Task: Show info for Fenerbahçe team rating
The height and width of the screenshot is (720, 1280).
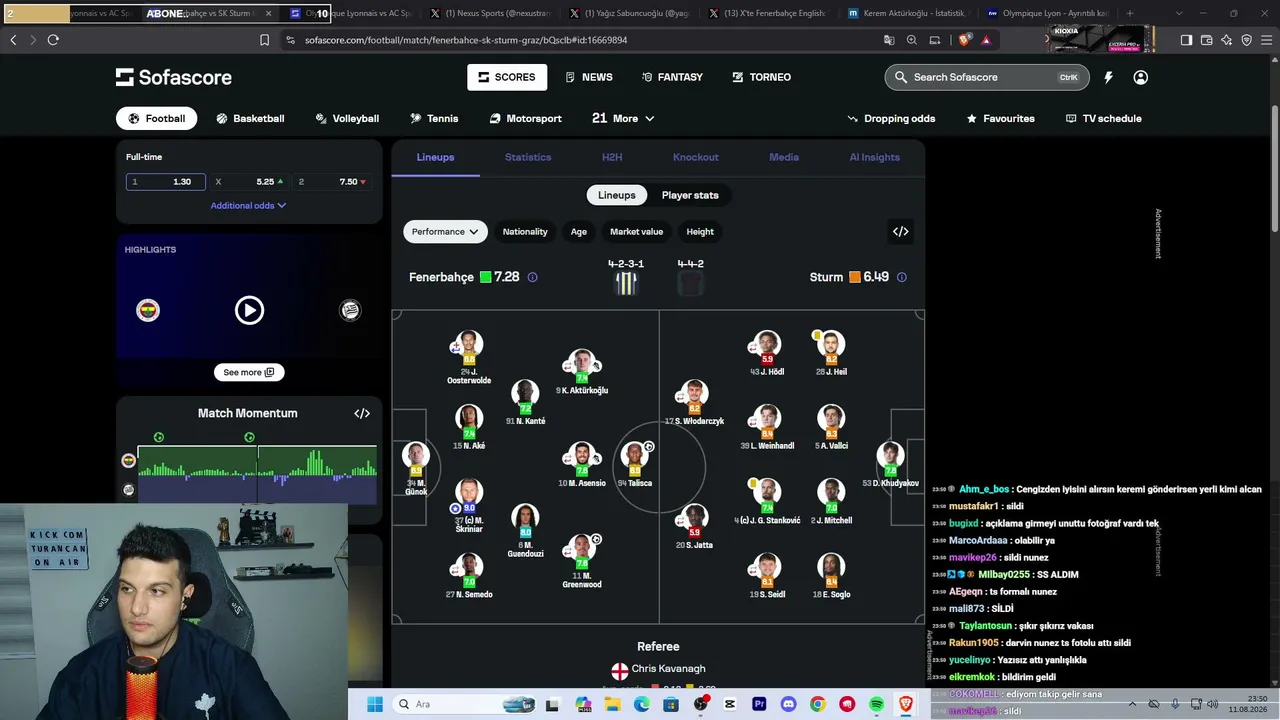Action: point(532,277)
